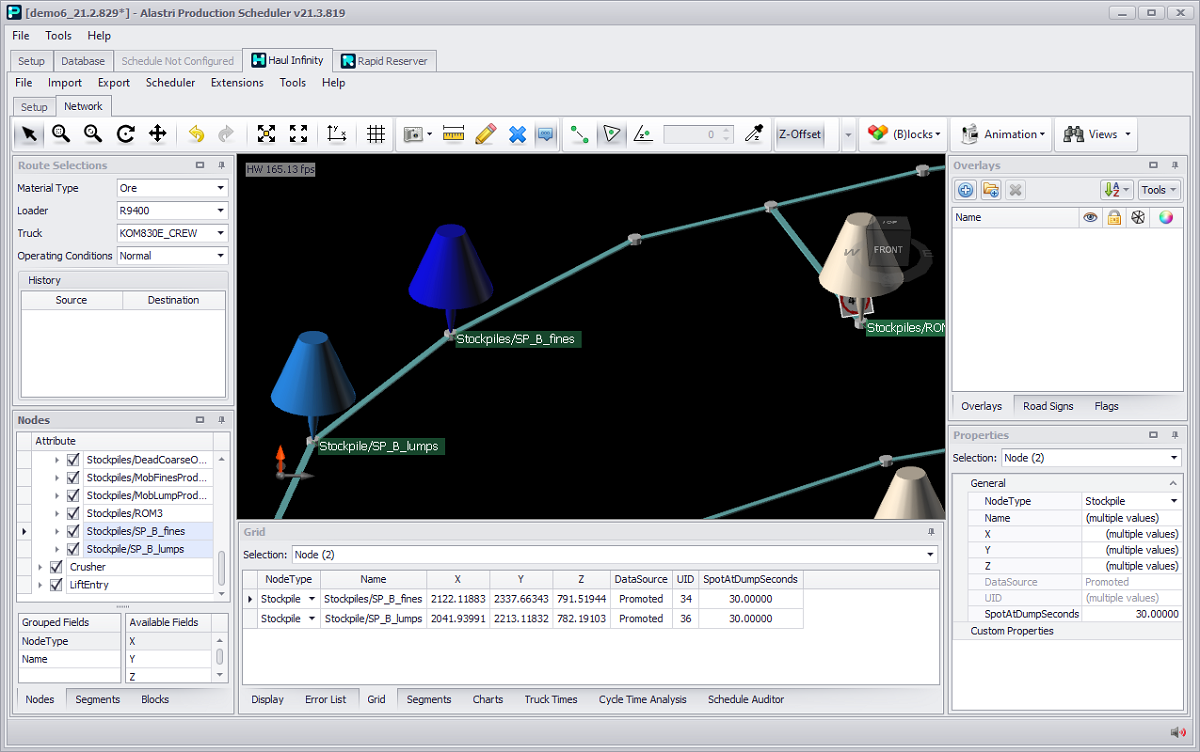The height and width of the screenshot is (752, 1200).
Task: Activate the pan move tool
Action: pyautogui.click(x=157, y=134)
